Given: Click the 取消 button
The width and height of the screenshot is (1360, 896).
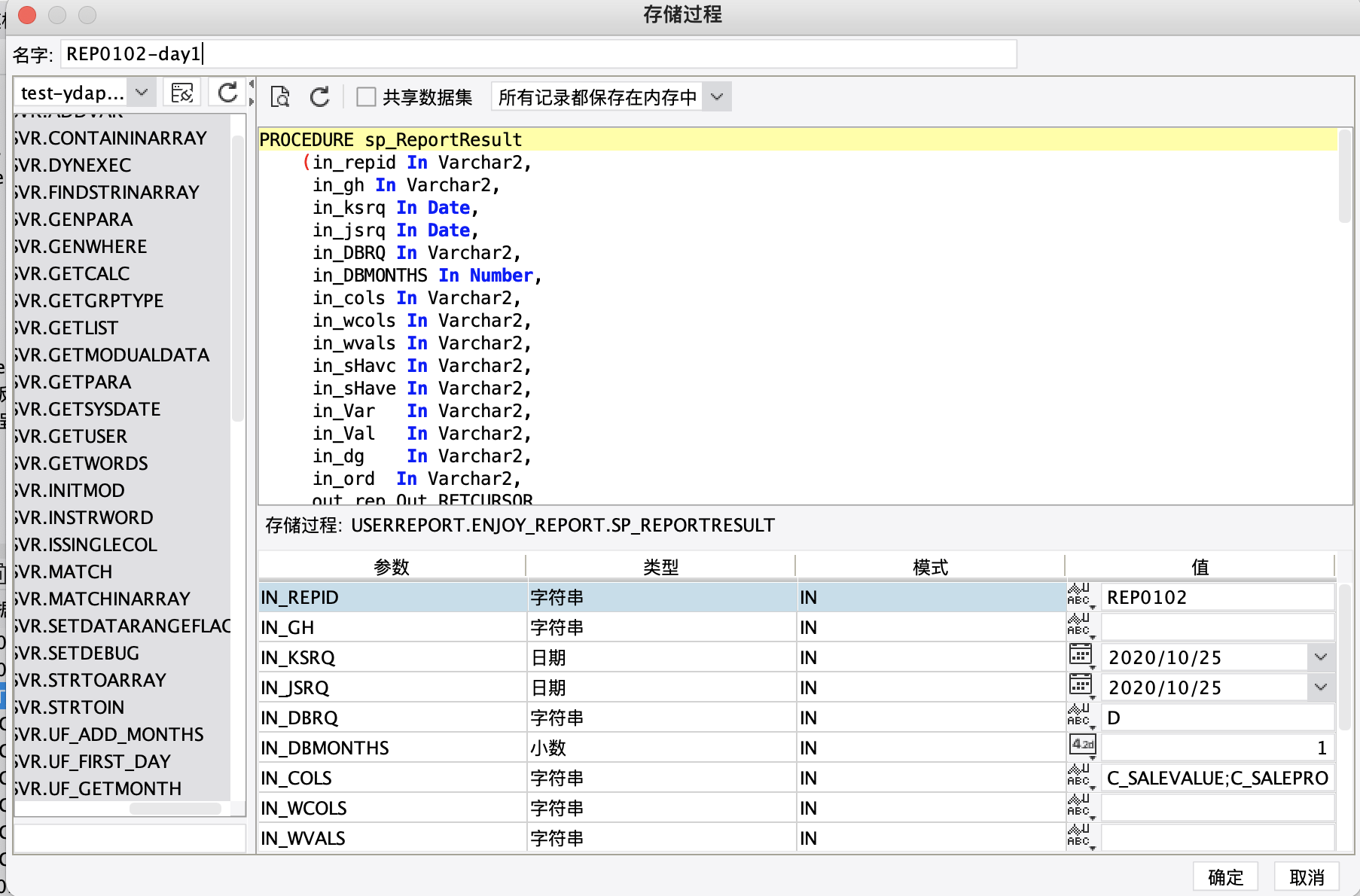Looking at the screenshot, I should pos(1307,877).
